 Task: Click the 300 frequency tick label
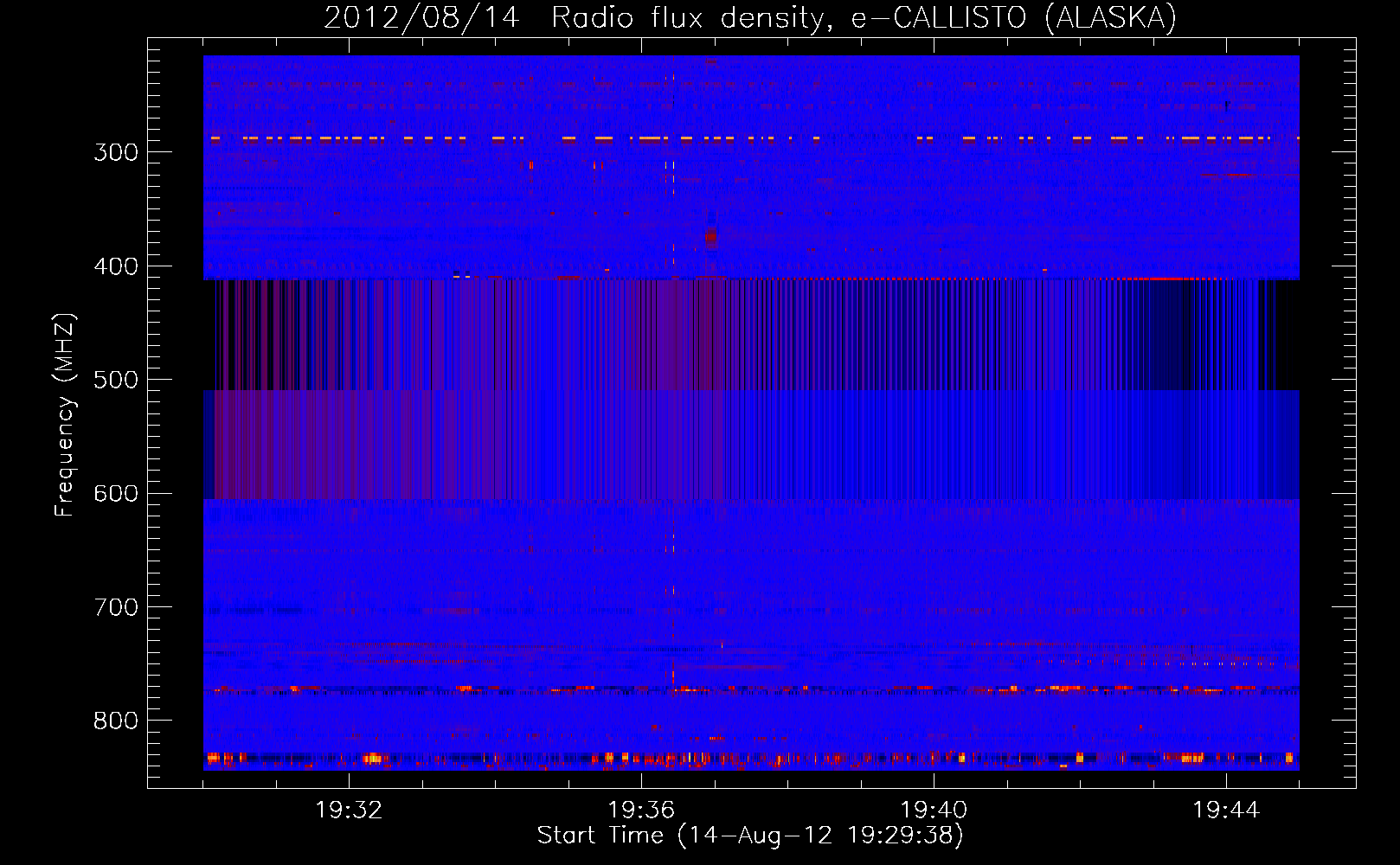[116, 152]
